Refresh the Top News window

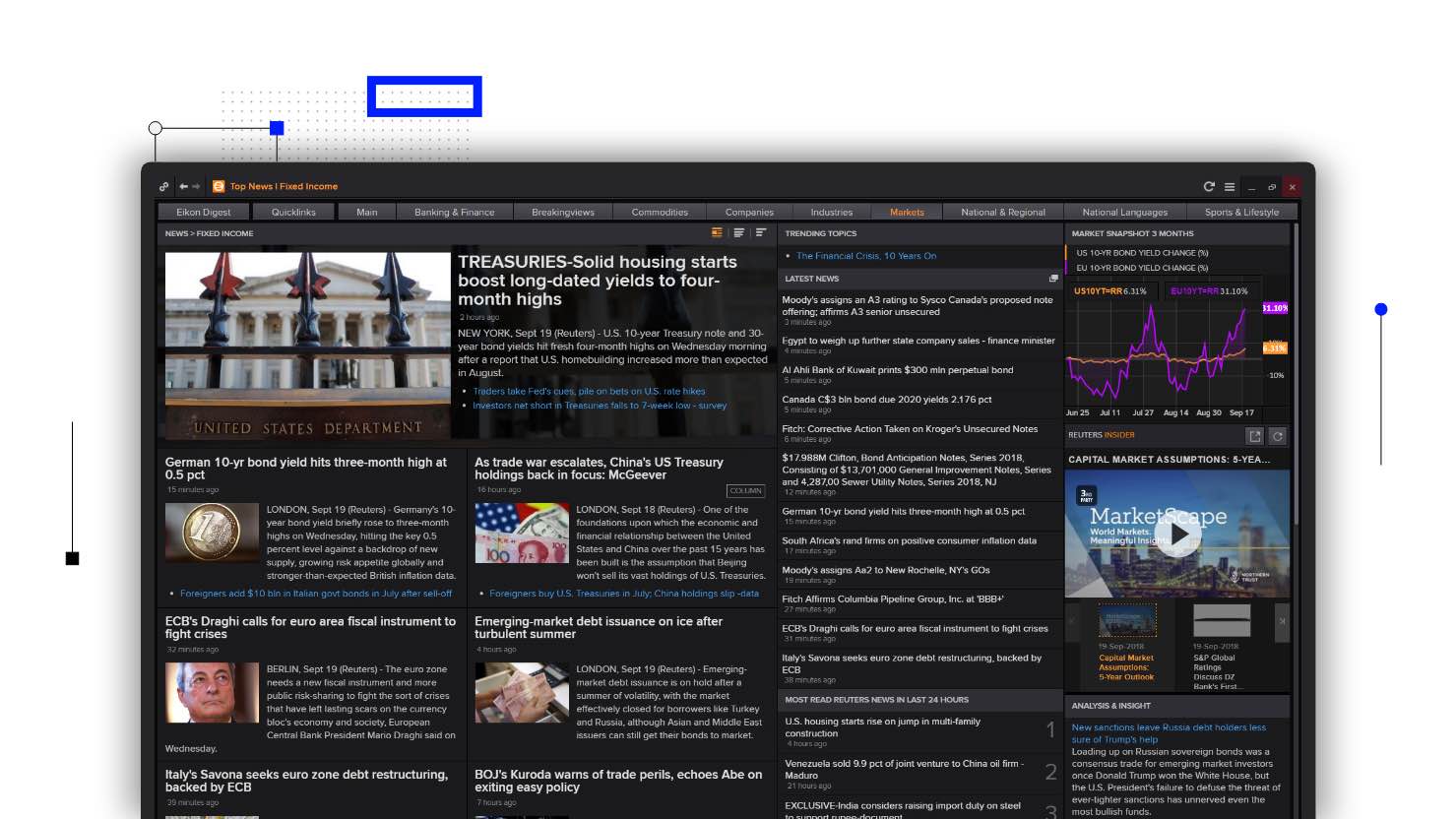coord(1209,186)
